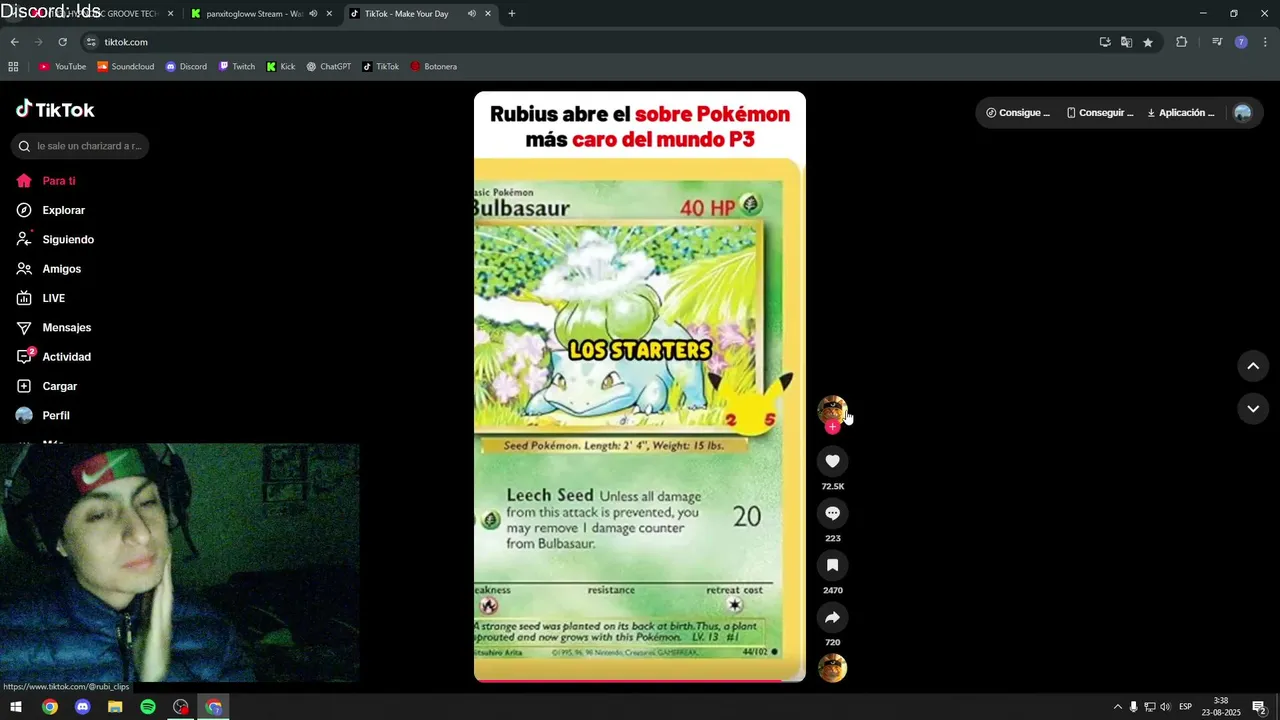Like the video with heart icon
Screen dimensions: 1280x720
(x=832, y=461)
